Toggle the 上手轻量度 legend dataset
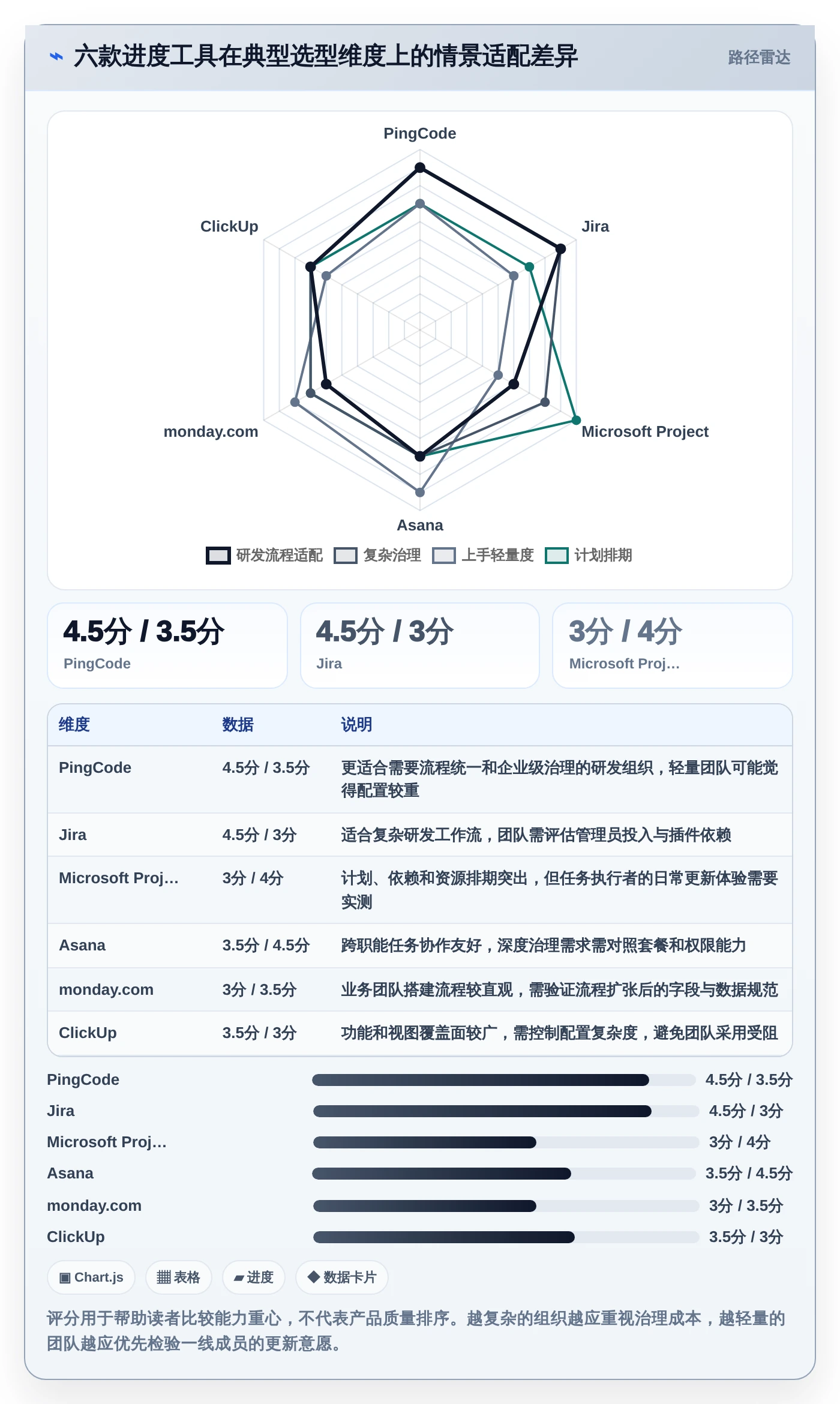 (x=483, y=556)
